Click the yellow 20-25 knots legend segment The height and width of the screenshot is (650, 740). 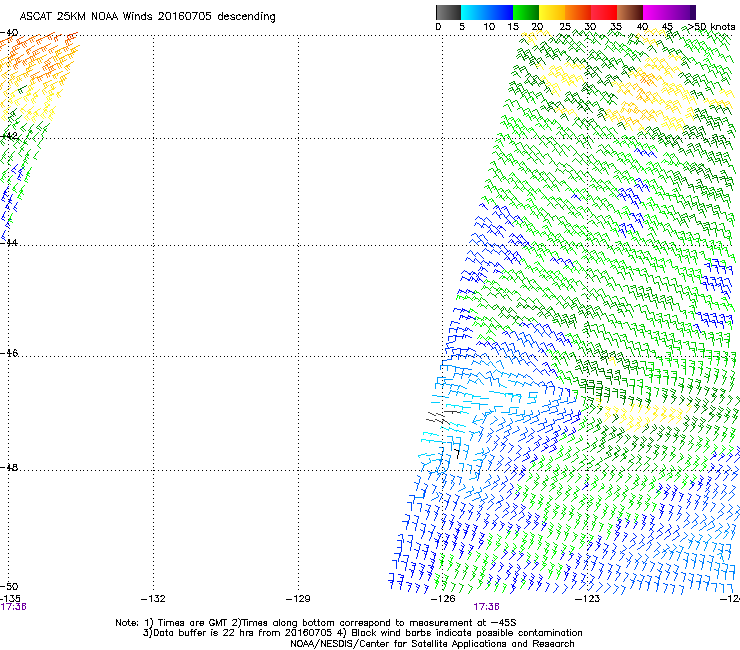pos(552,12)
